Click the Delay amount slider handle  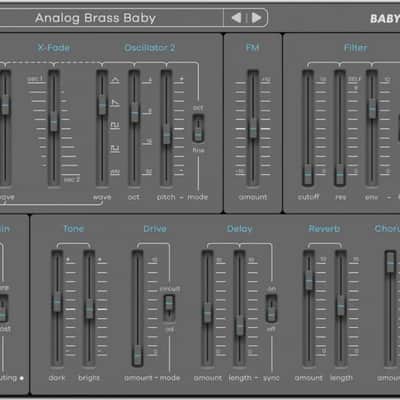tap(207, 313)
